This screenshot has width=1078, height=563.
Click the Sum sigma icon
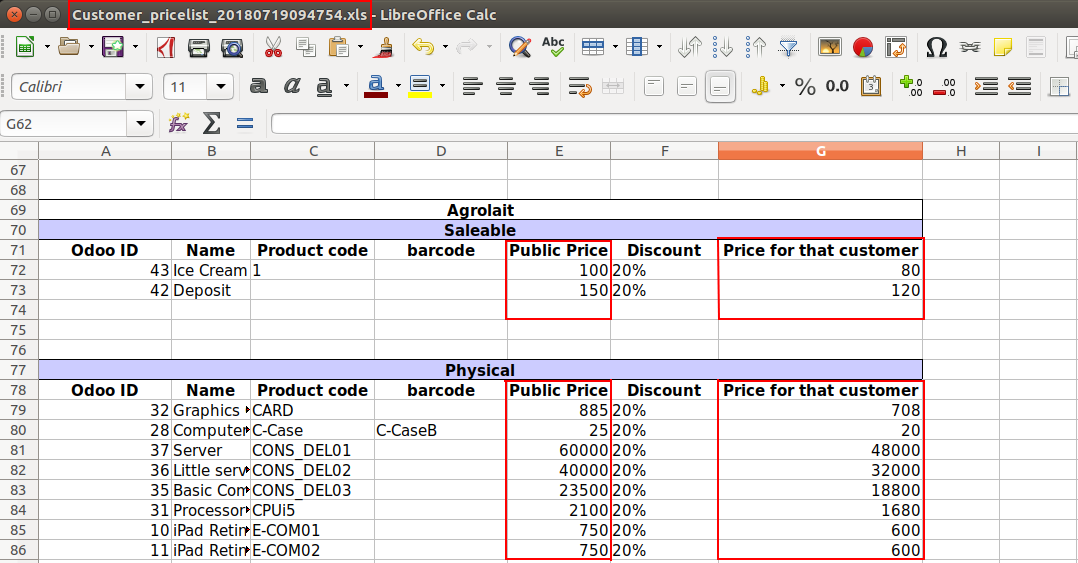tap(211, 123)
